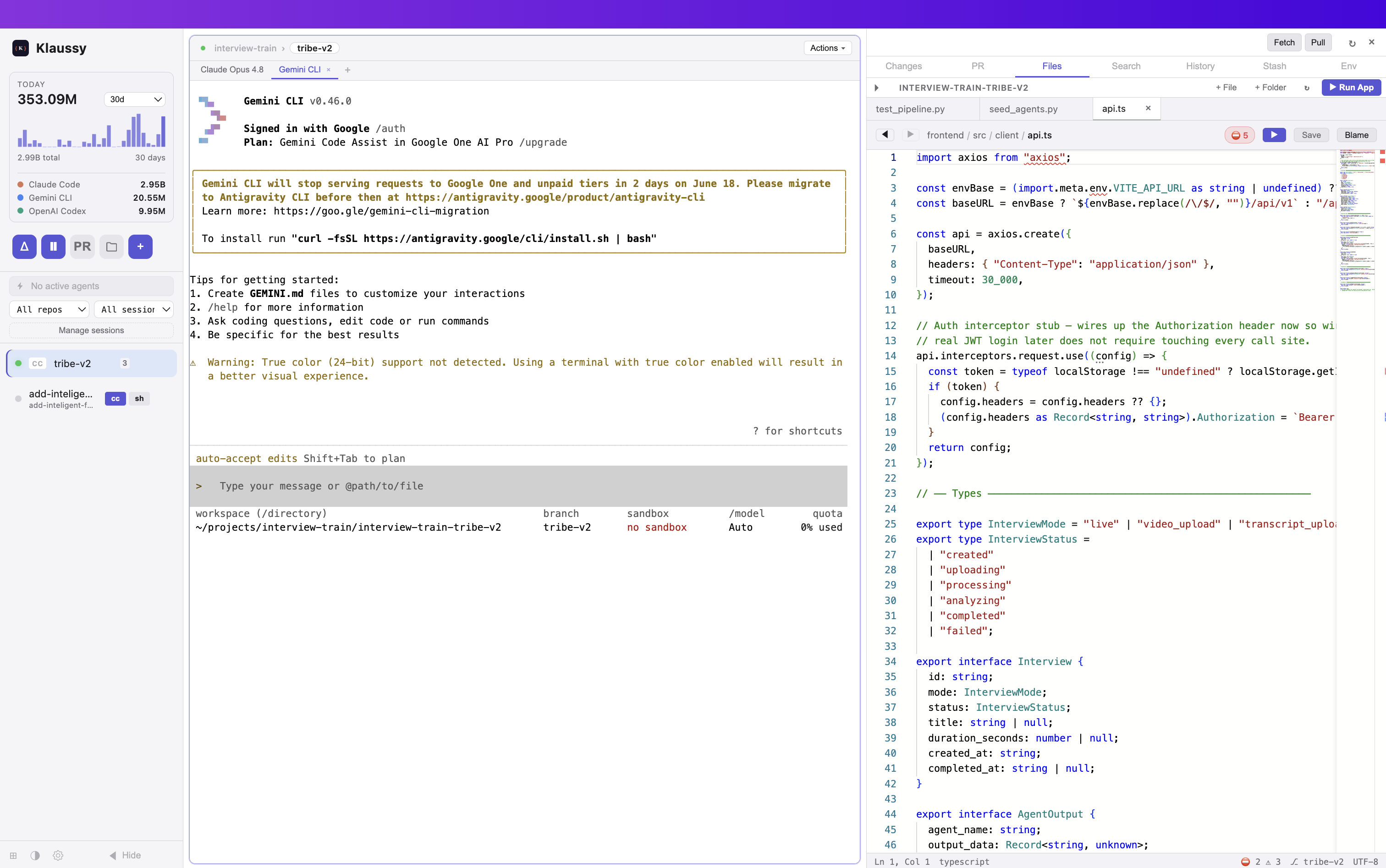Click the interview-train breadcrumb text
This screenshot has width=1386, height=868.
pos(245,48)
